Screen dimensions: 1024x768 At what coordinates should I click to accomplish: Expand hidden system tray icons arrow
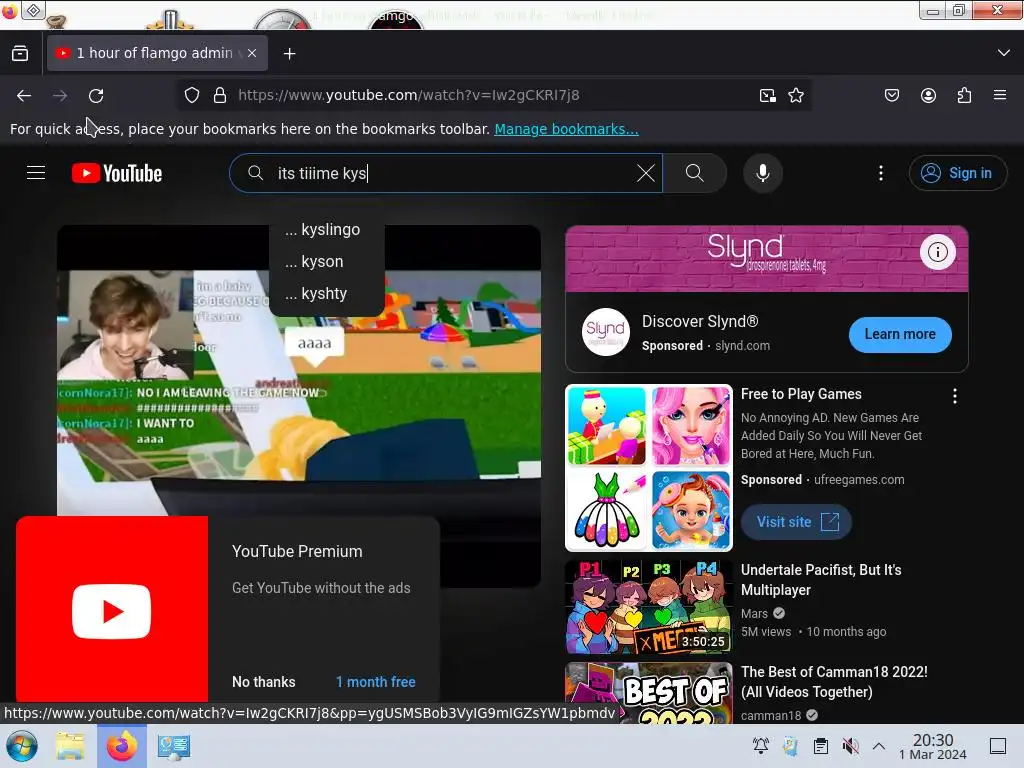click(879, 746)
